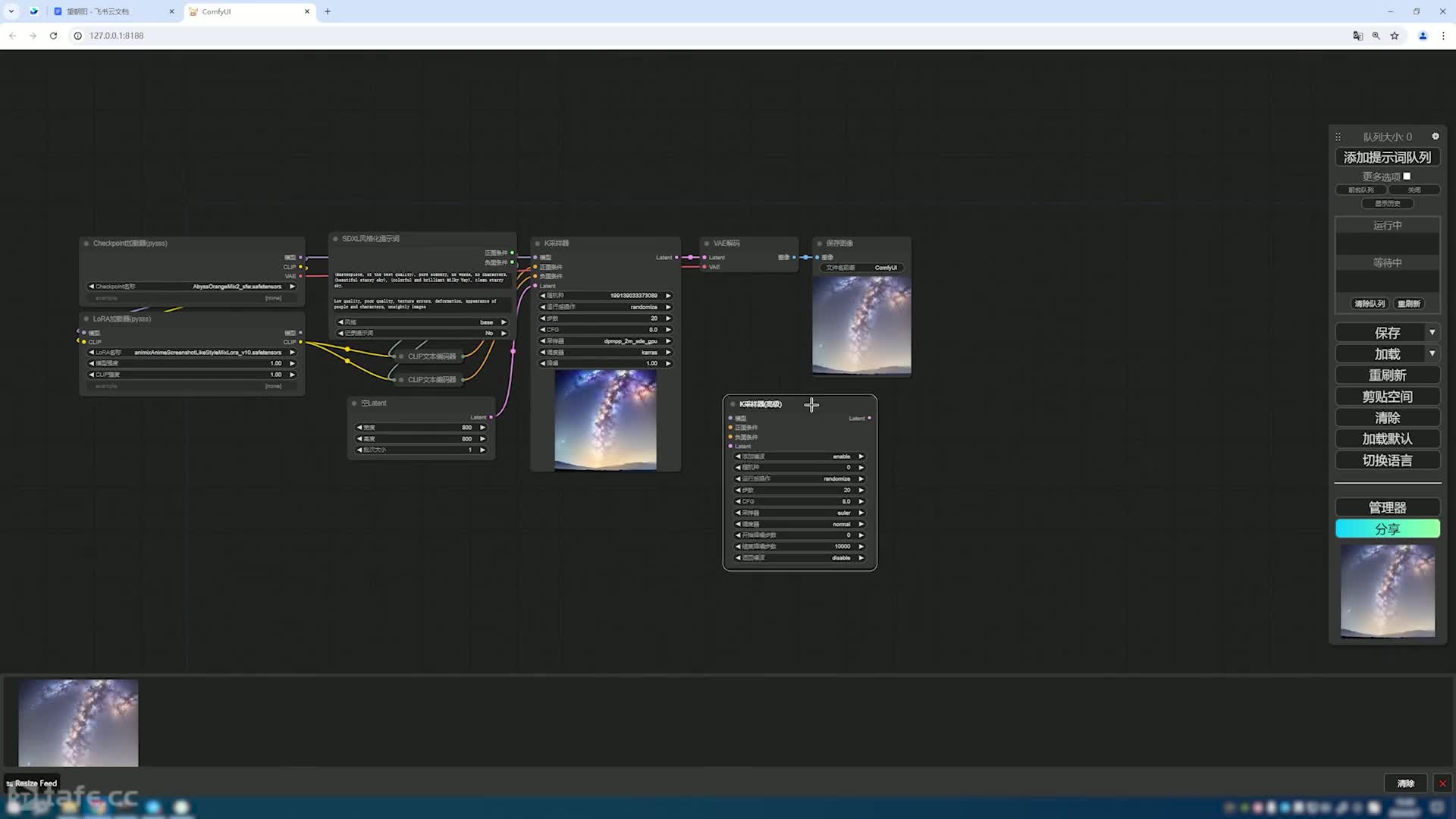Decrease 空Latent 高度 with left arrow
Viewport: 1456px width, 819px height.
pyautogui.click(x=359, y=439)
